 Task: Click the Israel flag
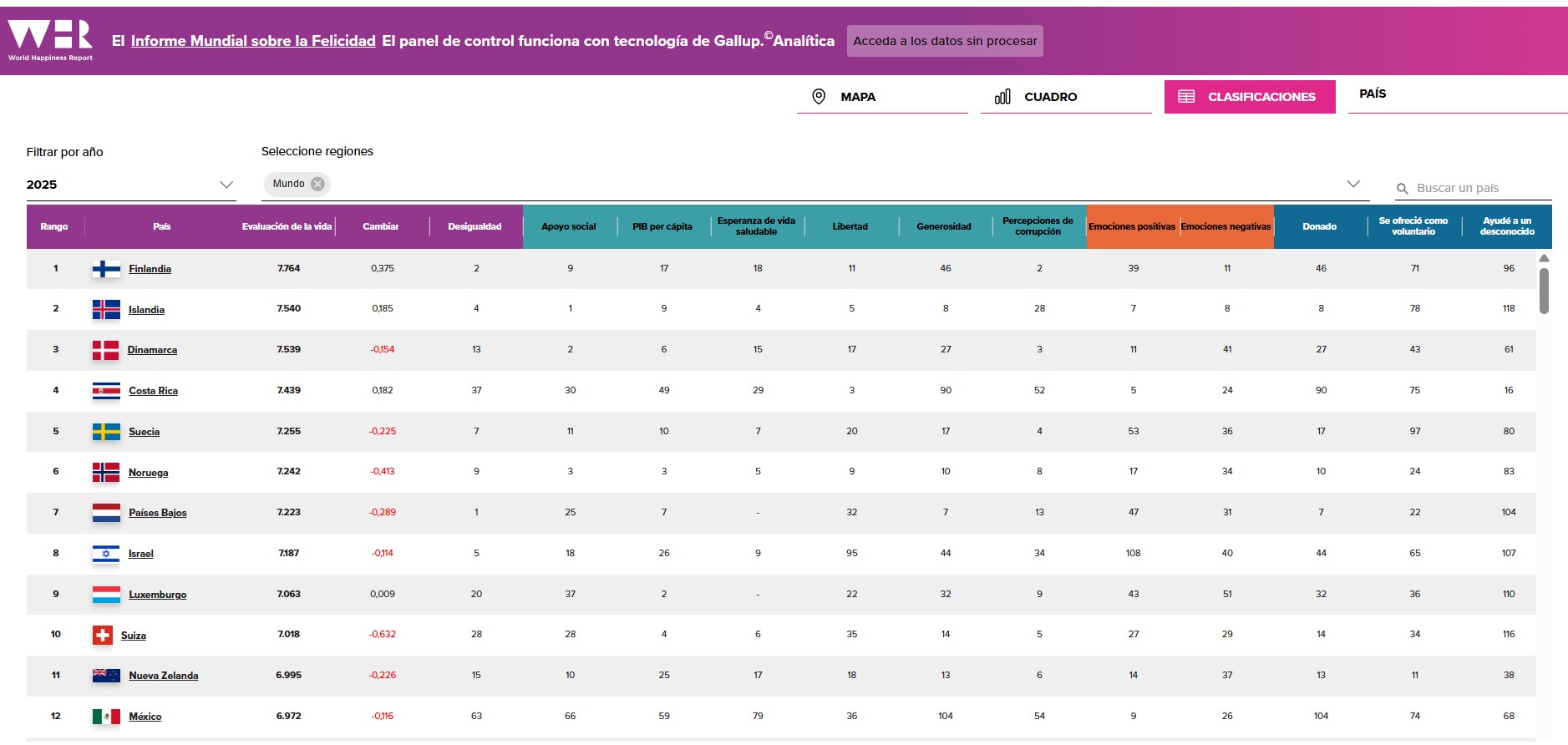[106, 554]
